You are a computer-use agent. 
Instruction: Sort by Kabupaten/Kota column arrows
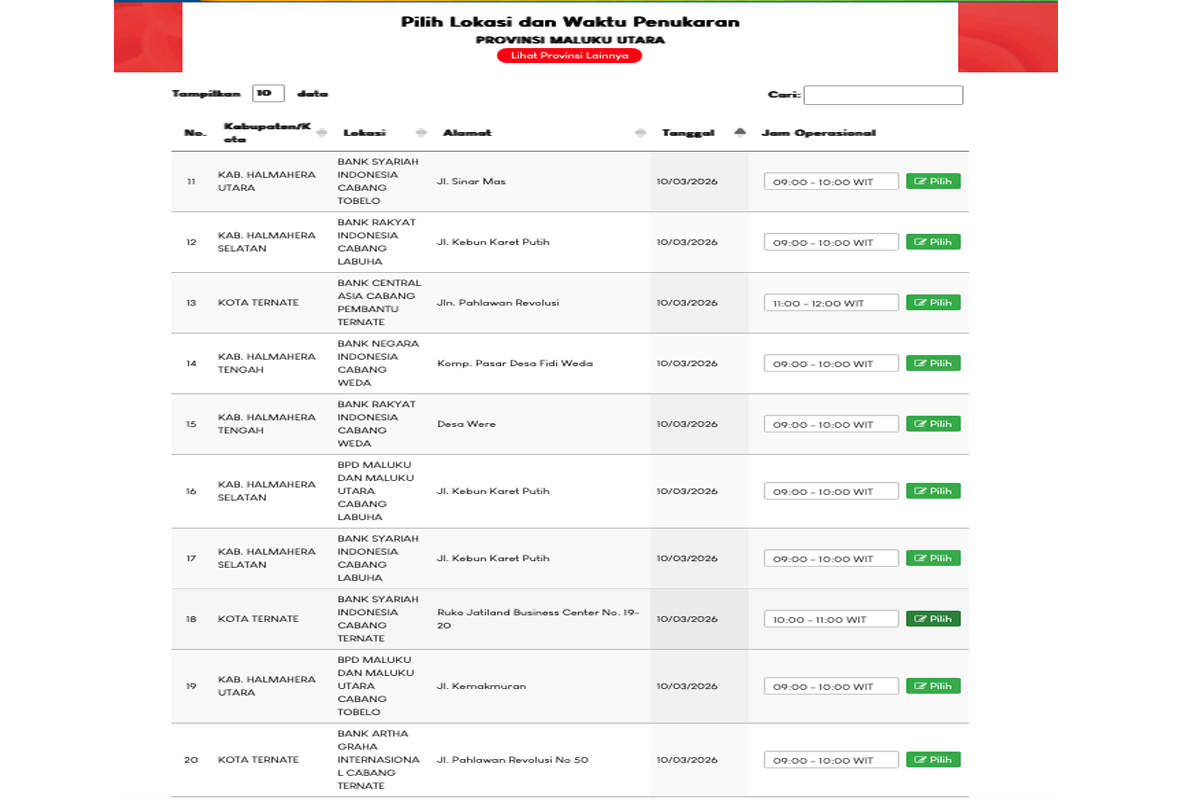tap(321, 133)
